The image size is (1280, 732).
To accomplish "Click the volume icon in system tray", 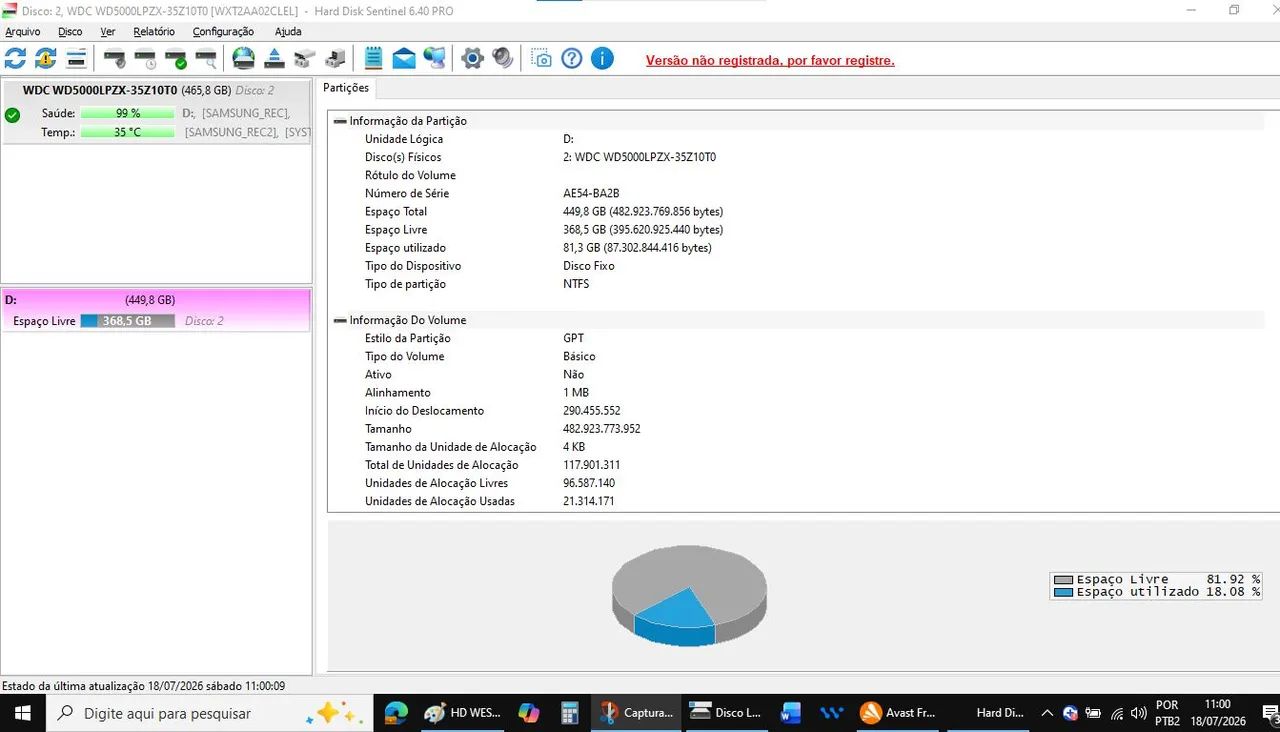I will click(1138, 713).
